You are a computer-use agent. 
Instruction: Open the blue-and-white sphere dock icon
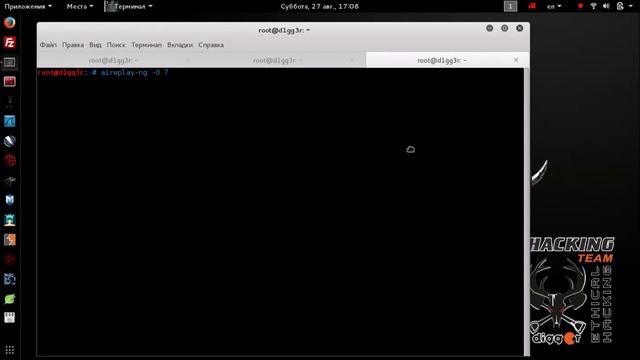pos(9,141)
